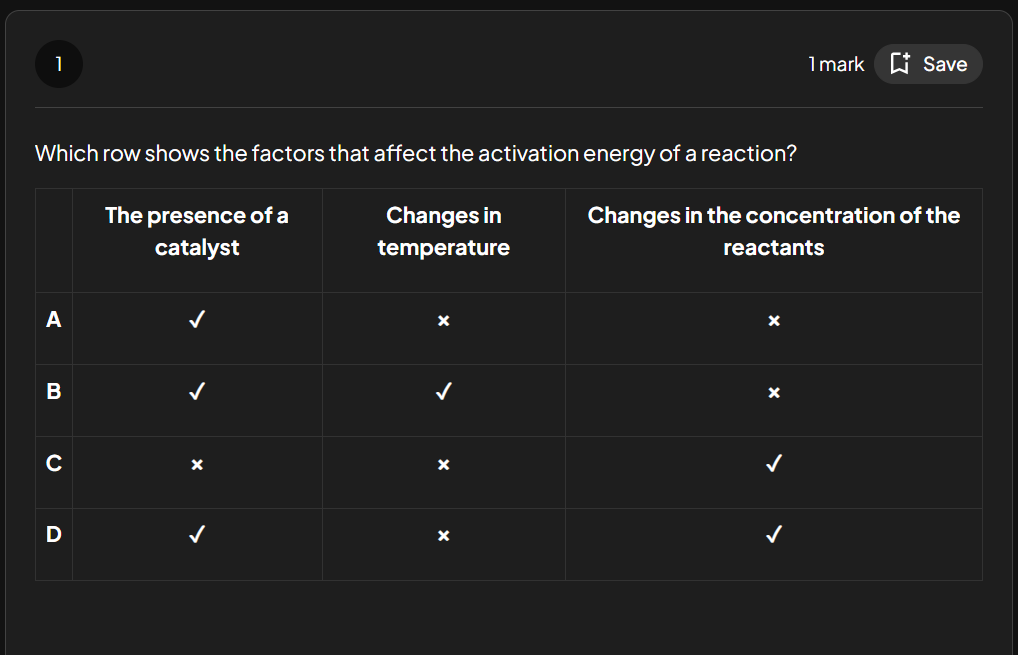Click the concentration of reactants column header

click(773, 231)
